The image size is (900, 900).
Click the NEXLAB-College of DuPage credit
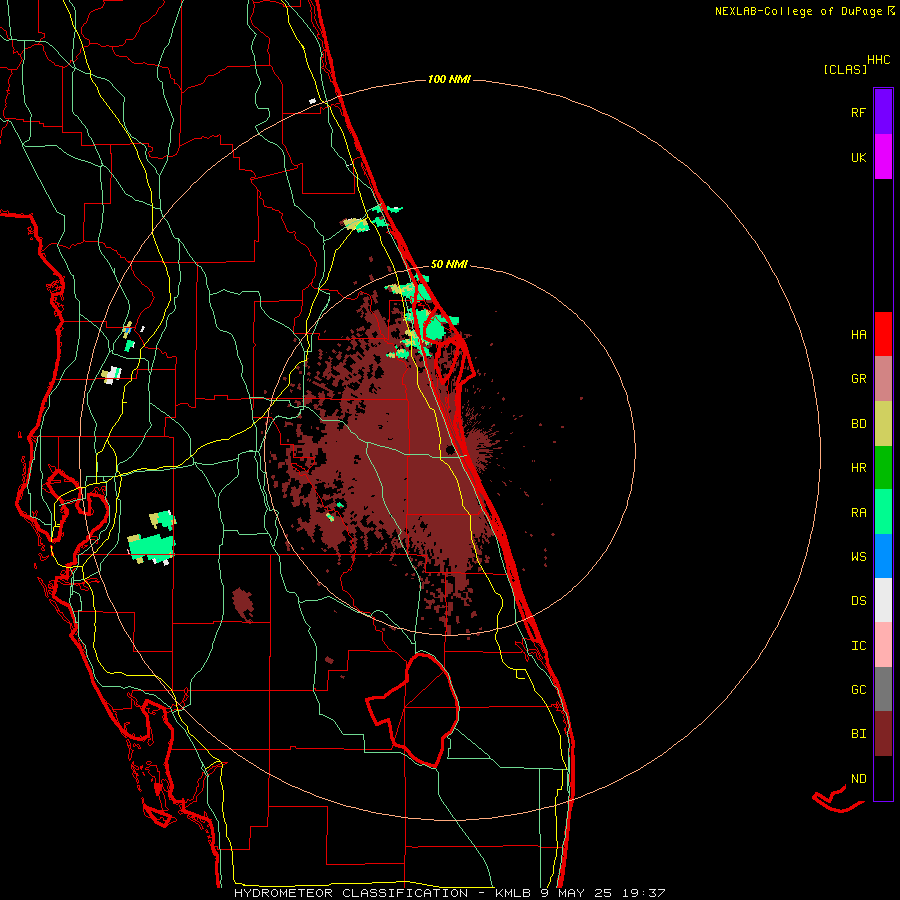click(805, 11)
